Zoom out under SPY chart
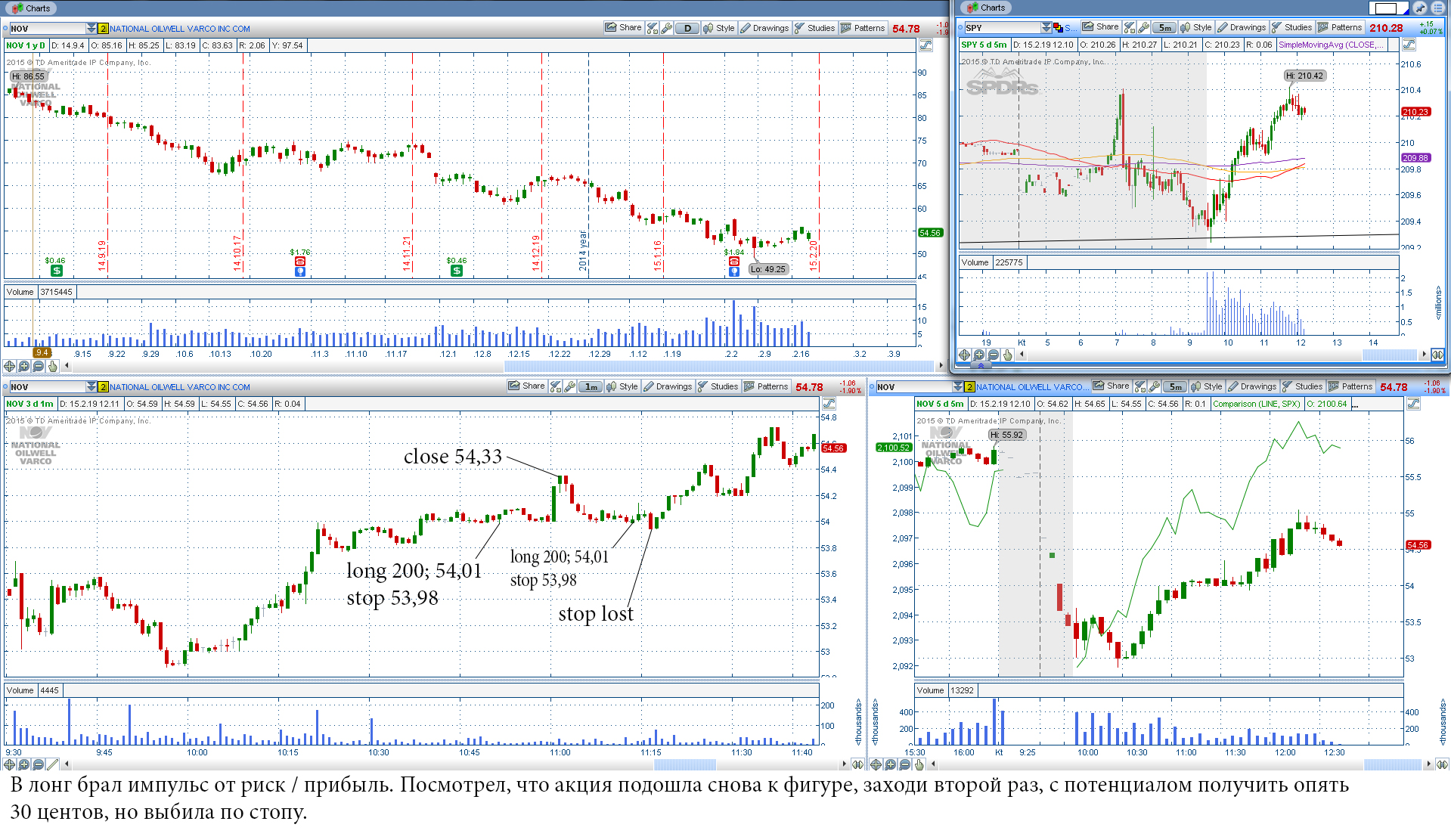The height and width of the screenshot is (840, 1451). pyautogui.click(x=993, y=355)
